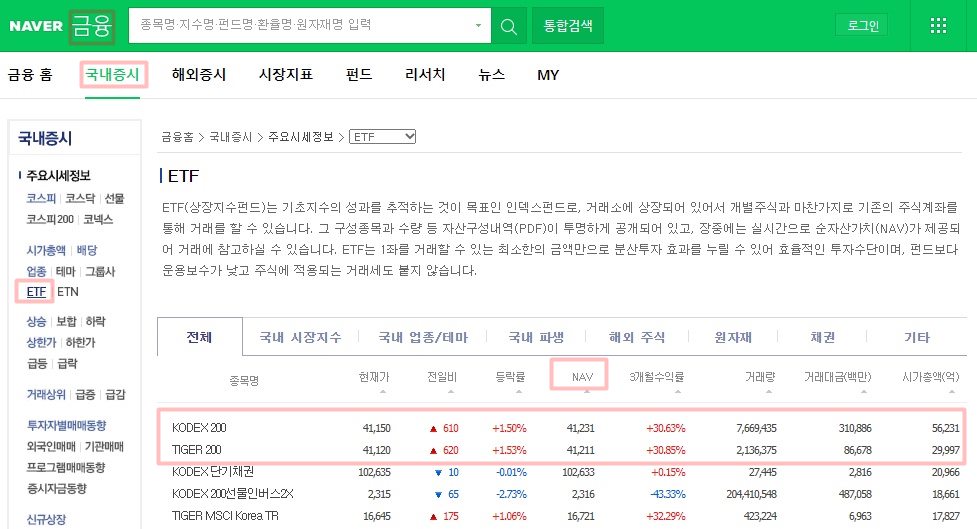The height and width of the screenshot is (529, 977).
Task: Sort by 현재가 column arrow
Action: 383,391
